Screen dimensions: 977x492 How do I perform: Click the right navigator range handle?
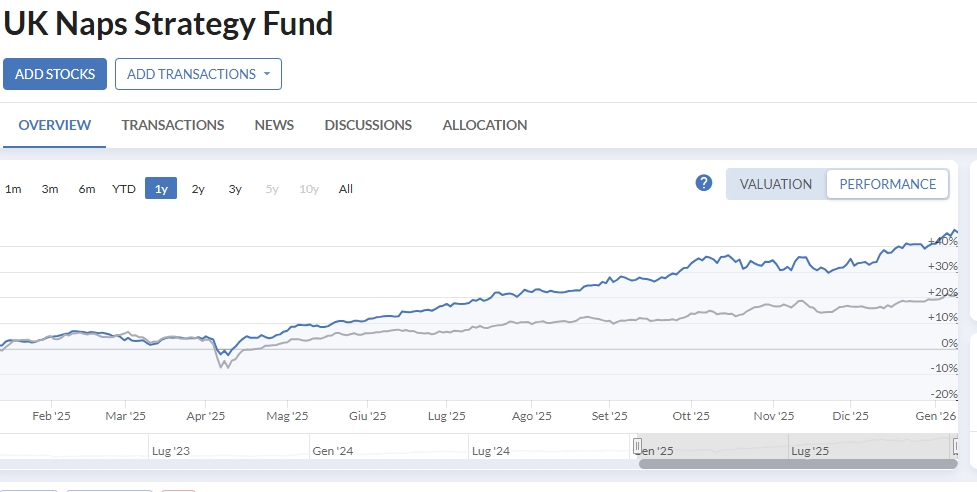[955, 445]
